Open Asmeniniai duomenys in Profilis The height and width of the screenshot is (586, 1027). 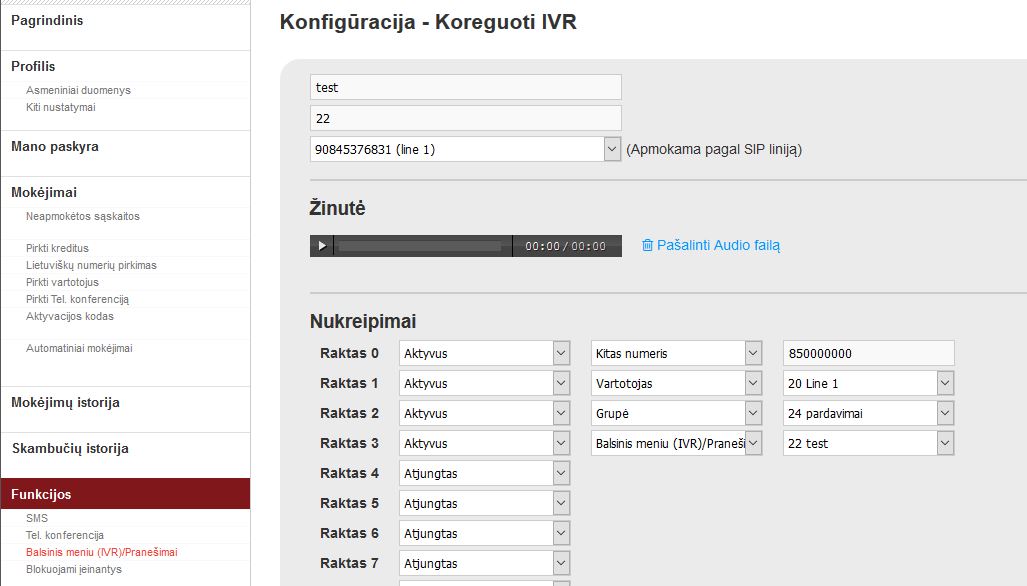point(78,90)
